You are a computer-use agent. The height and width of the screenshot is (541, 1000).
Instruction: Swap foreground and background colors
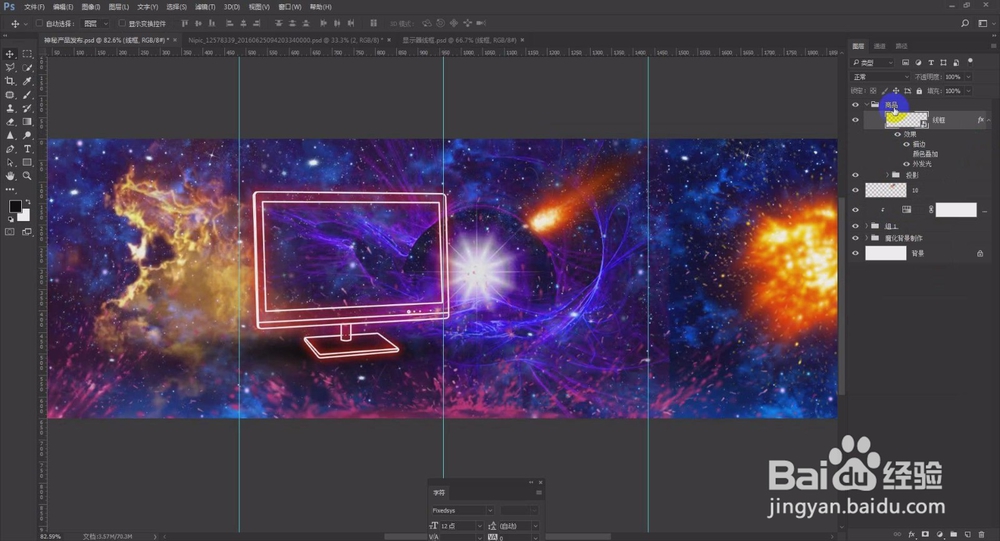[27, 202]
